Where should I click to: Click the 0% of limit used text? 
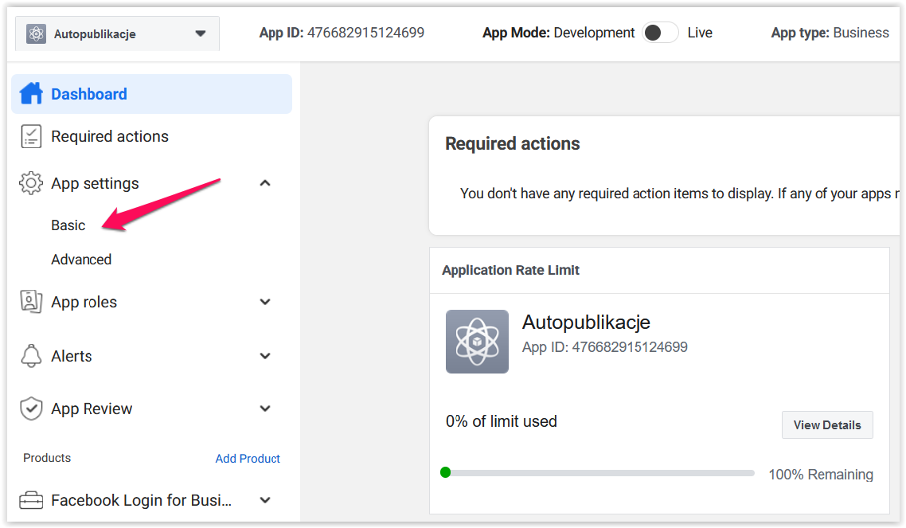pos(502,422)
